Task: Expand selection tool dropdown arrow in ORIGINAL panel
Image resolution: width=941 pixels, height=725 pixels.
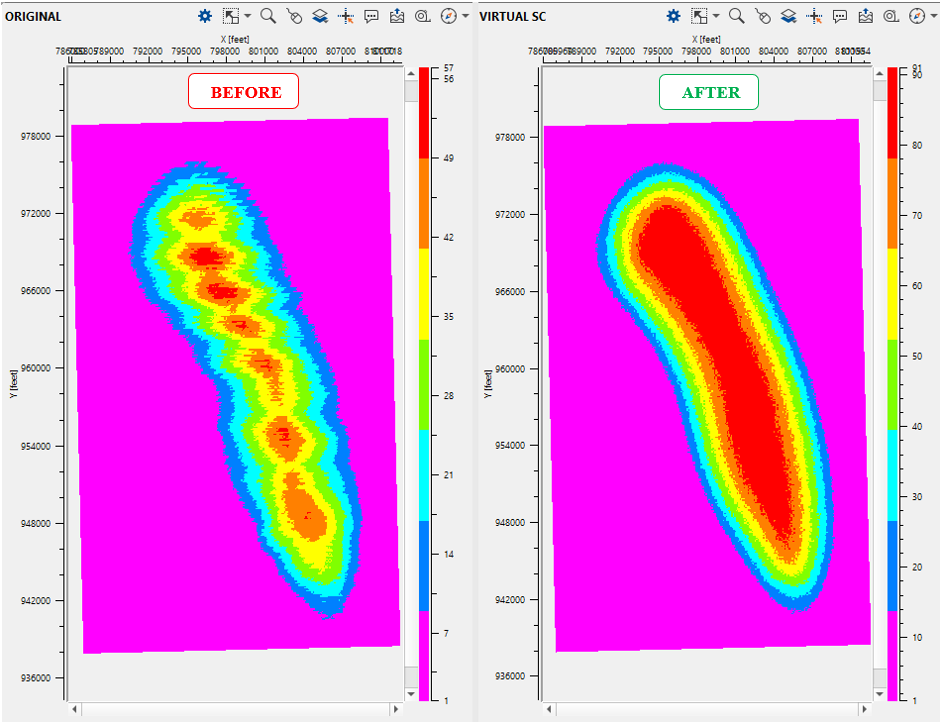Action: pos(246,16)
